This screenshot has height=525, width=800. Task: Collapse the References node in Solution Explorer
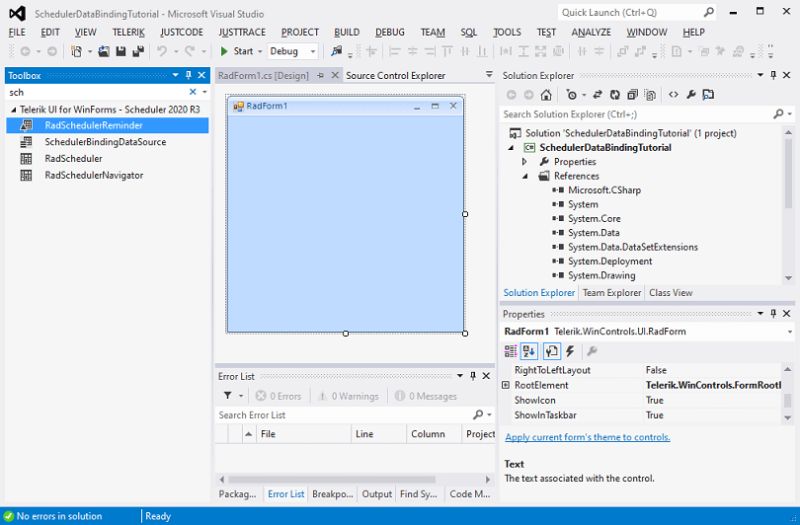pos(525,176)
